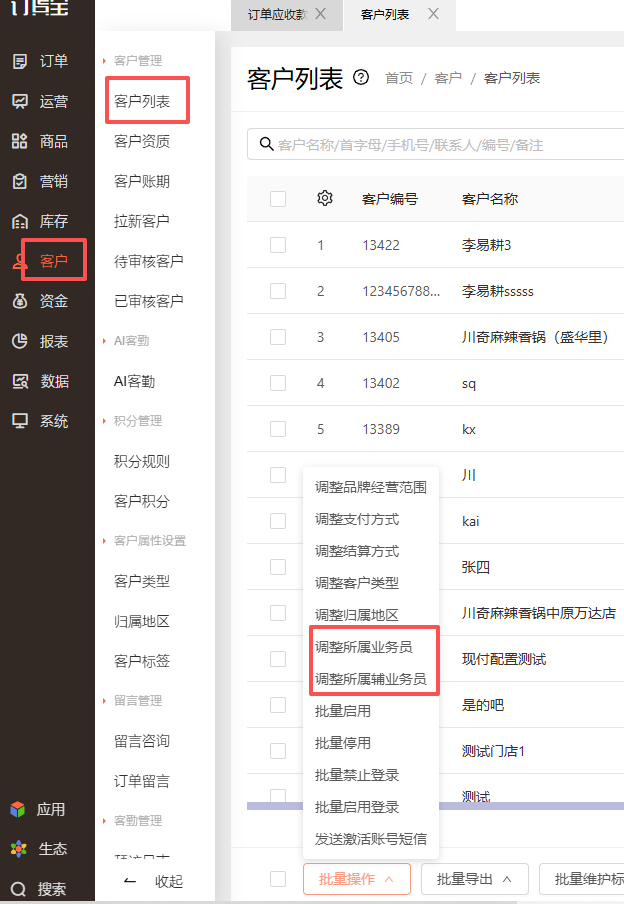Viewport: 624px width, 904px height.
Task: Open the 系统 module icon
Action: tap(20, 421)
